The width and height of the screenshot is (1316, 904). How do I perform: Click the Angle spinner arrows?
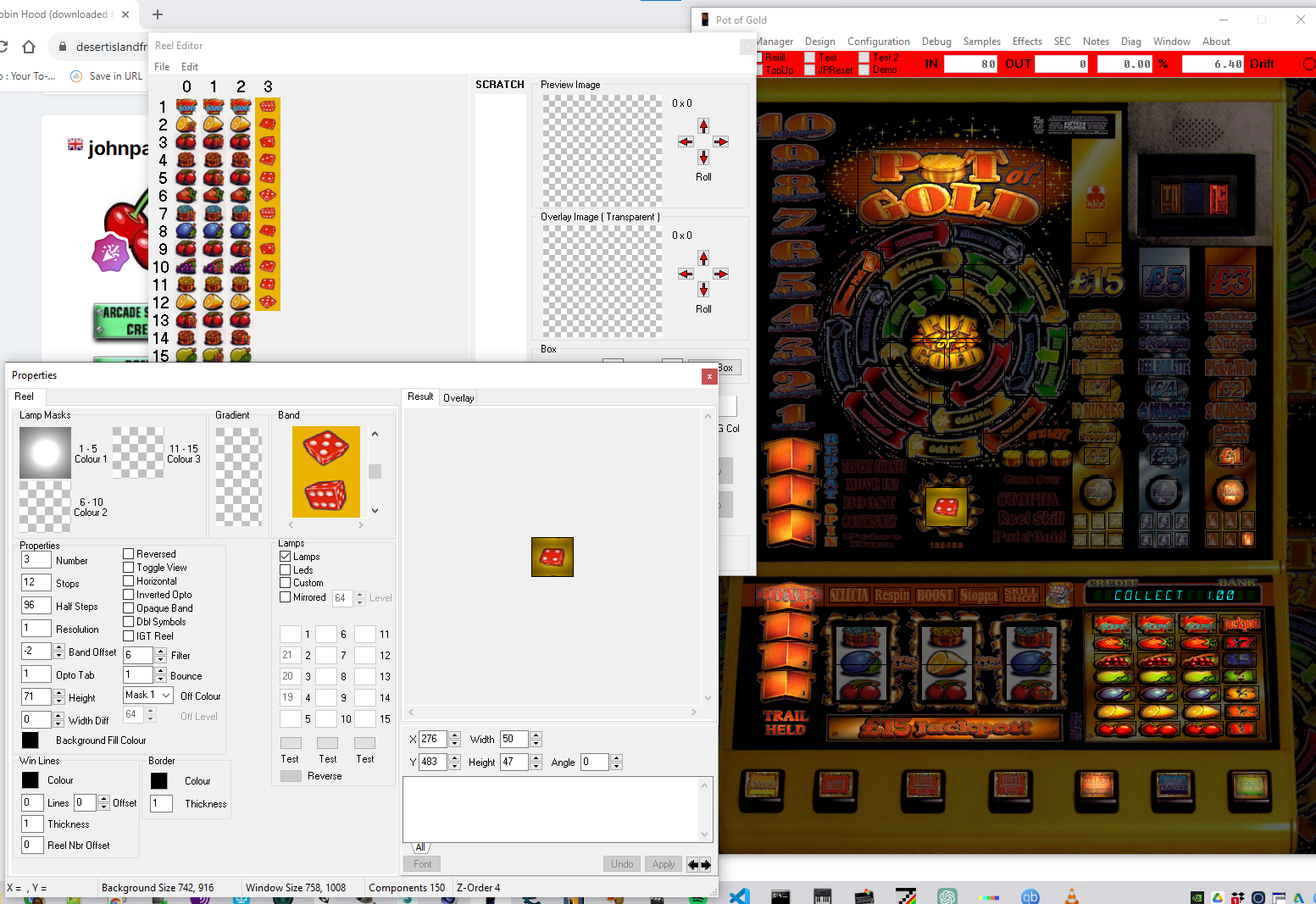coord(616,762)
